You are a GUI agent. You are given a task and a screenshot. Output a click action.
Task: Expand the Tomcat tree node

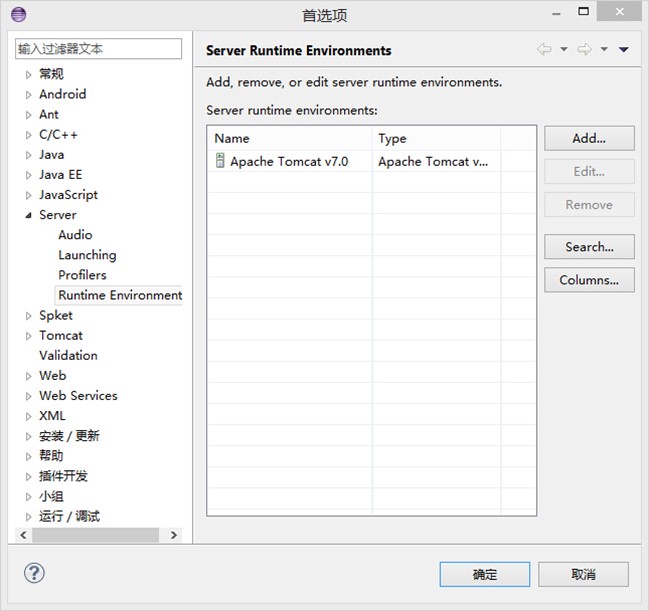coord(28,336)
